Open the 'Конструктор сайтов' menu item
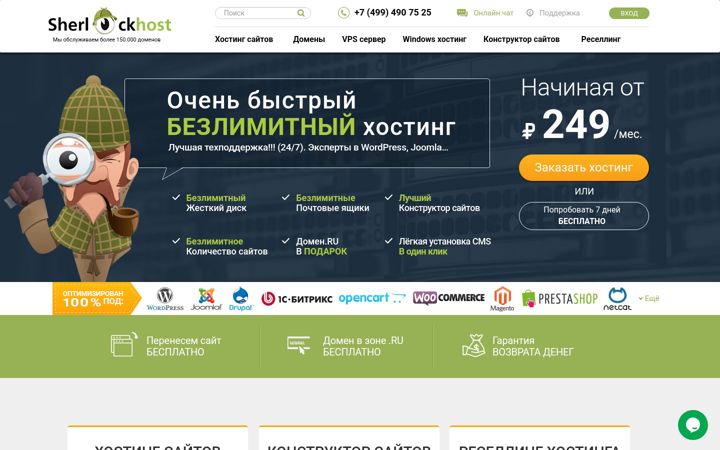720x450 pixels. coord(521,39)
